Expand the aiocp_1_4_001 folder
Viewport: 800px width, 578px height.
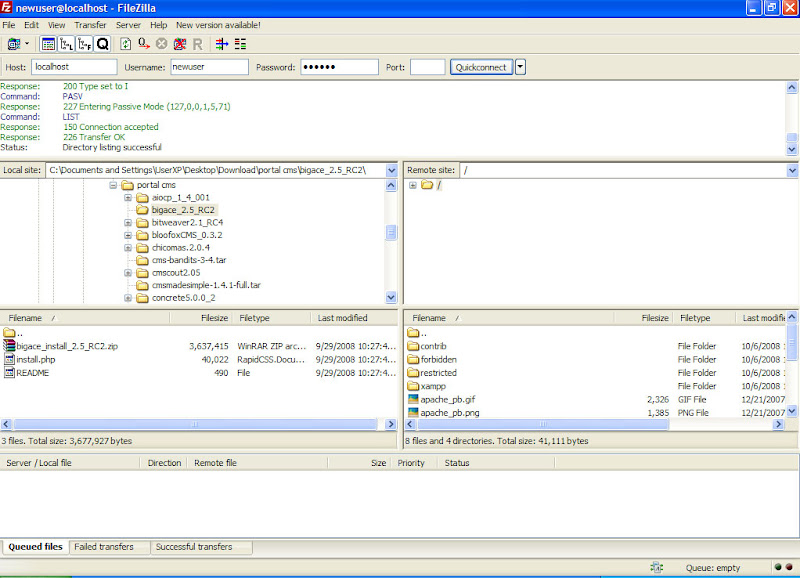[x=128, y=197]
